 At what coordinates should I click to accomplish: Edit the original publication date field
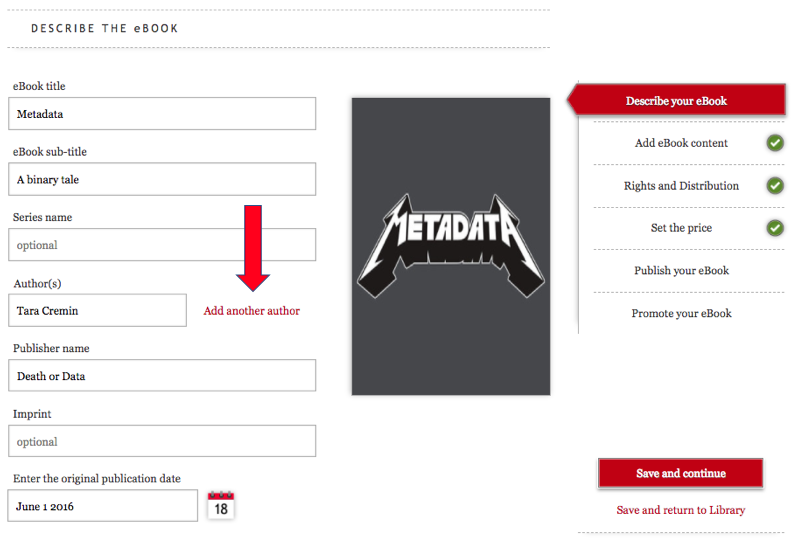click(x=103, y=506)
